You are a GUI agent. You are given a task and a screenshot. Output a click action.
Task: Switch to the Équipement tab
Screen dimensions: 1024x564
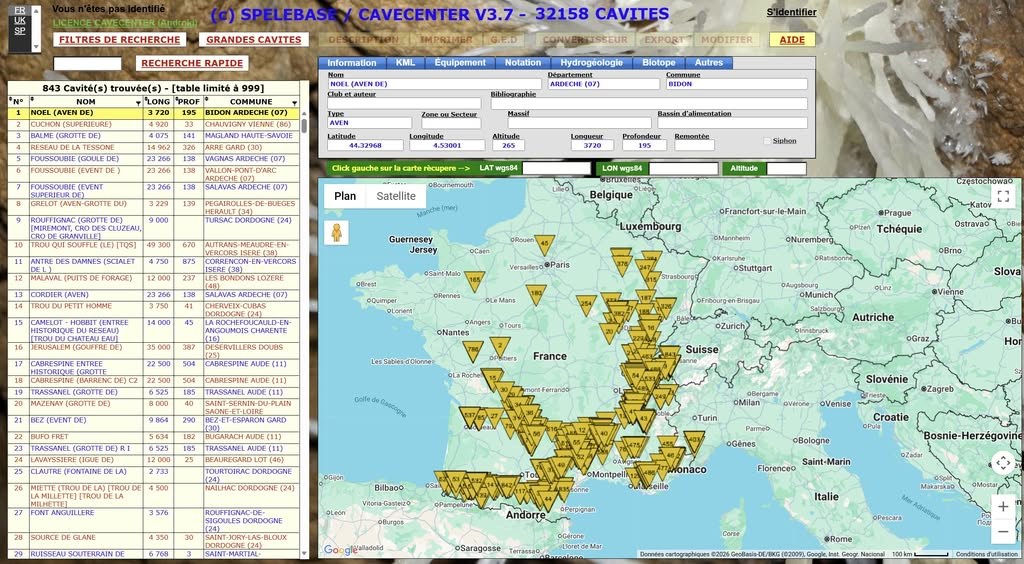[x=460, y=63]
